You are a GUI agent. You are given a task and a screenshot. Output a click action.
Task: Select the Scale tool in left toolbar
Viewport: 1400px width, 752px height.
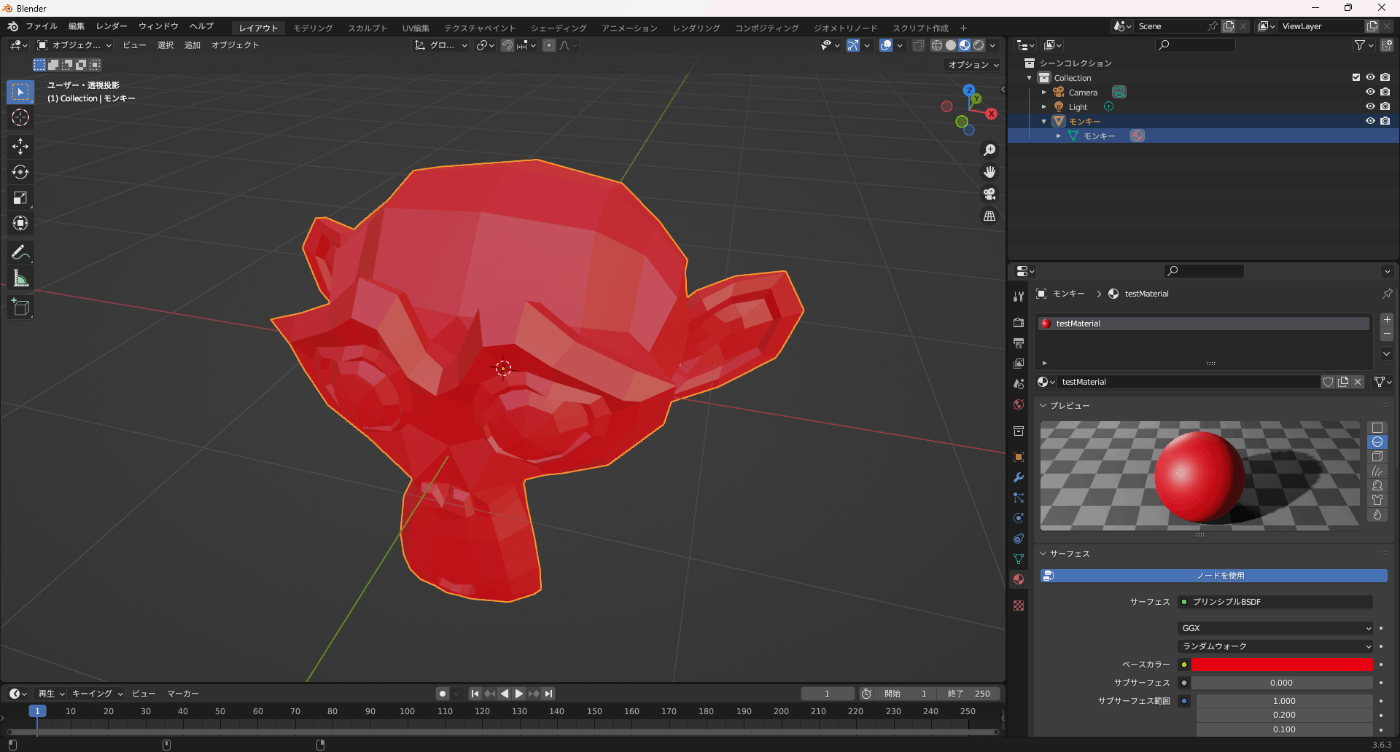point(20,198)
